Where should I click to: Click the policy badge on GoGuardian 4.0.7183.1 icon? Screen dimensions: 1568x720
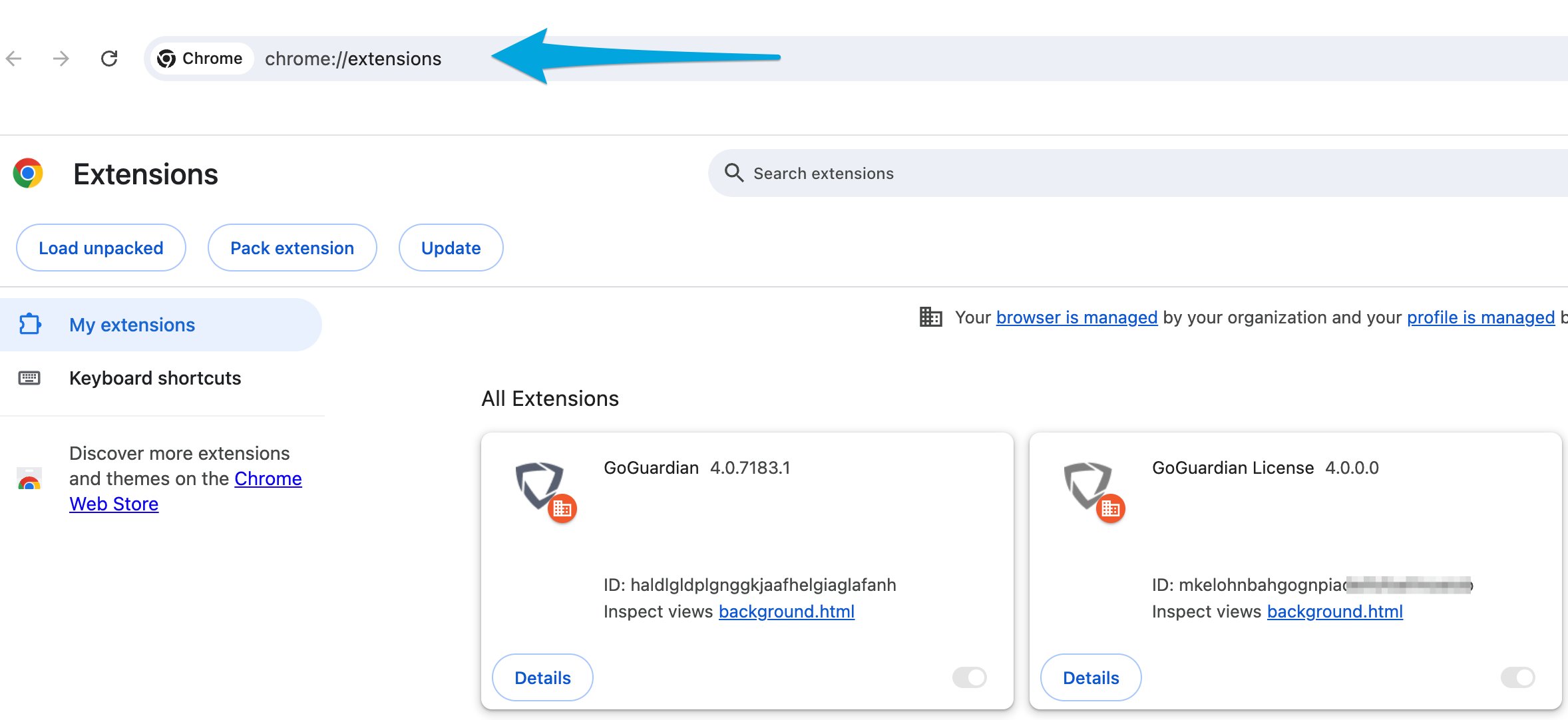(562, 509)
